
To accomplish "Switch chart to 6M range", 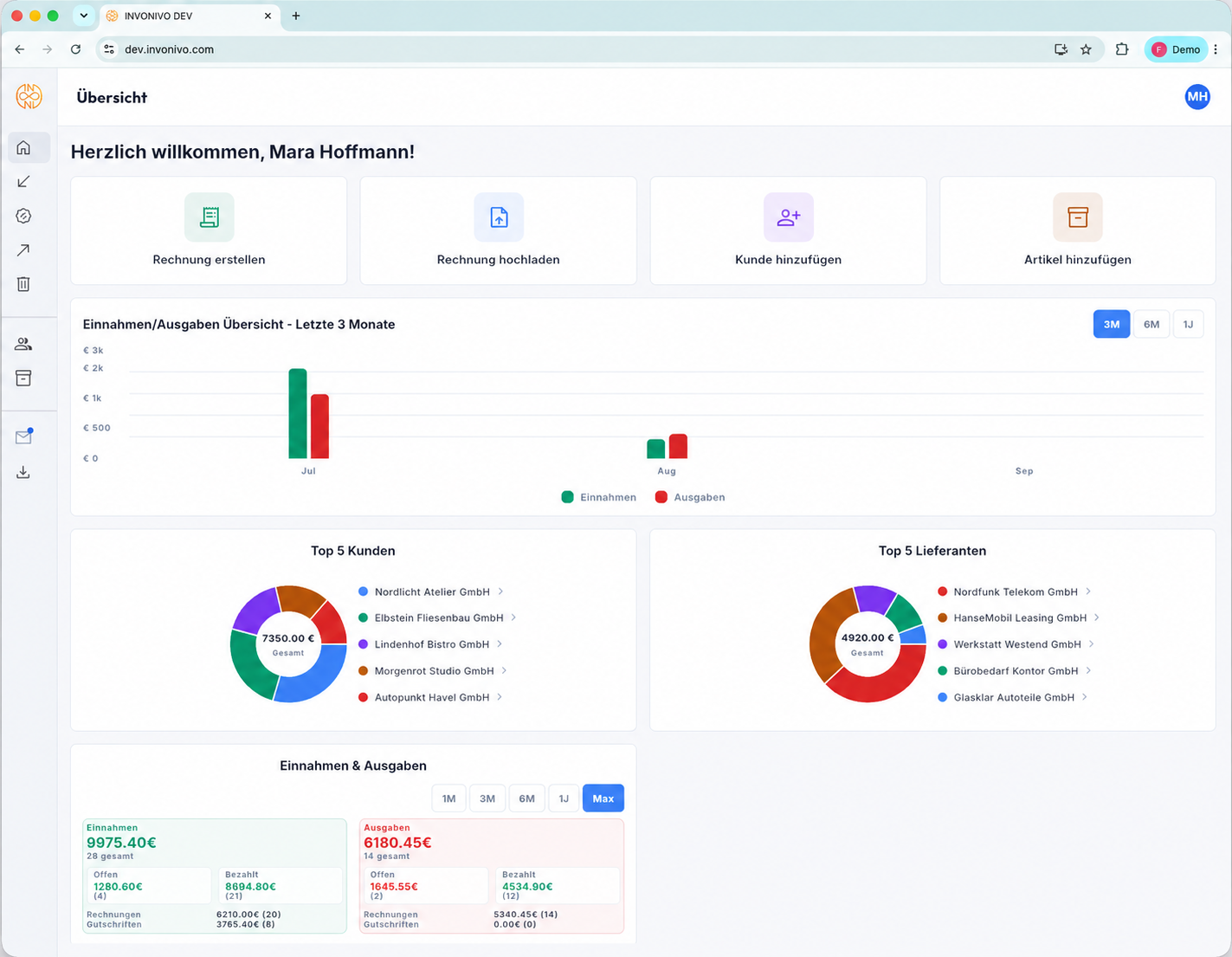I will click(x=1151, y=324).
